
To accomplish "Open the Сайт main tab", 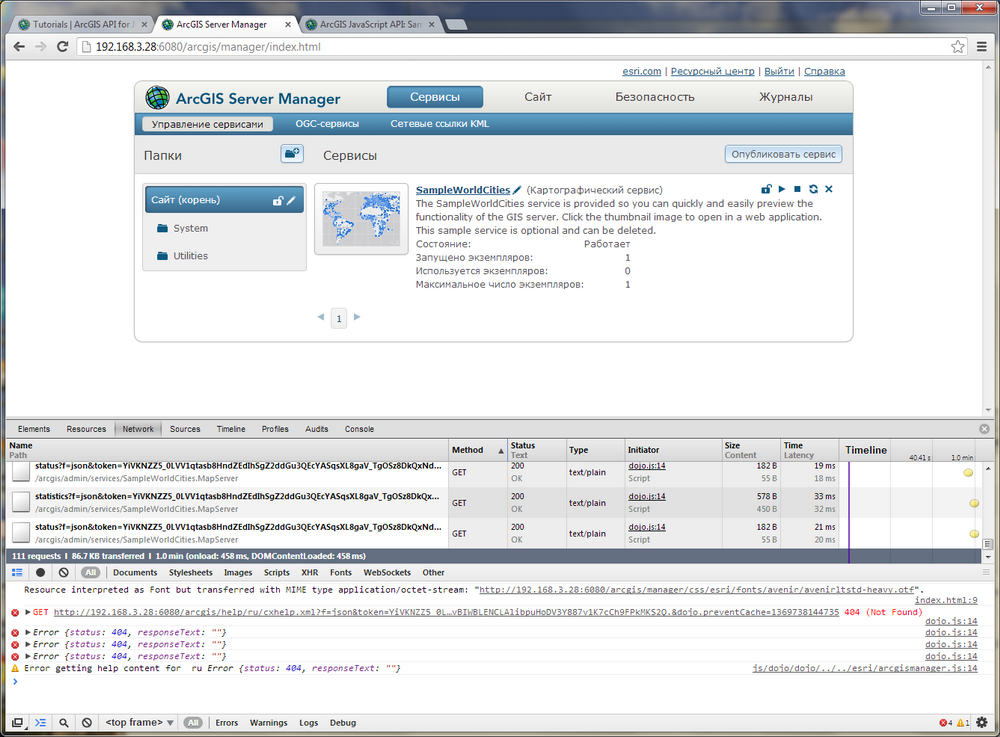I will pyautogui.click(x=538, y=97).
